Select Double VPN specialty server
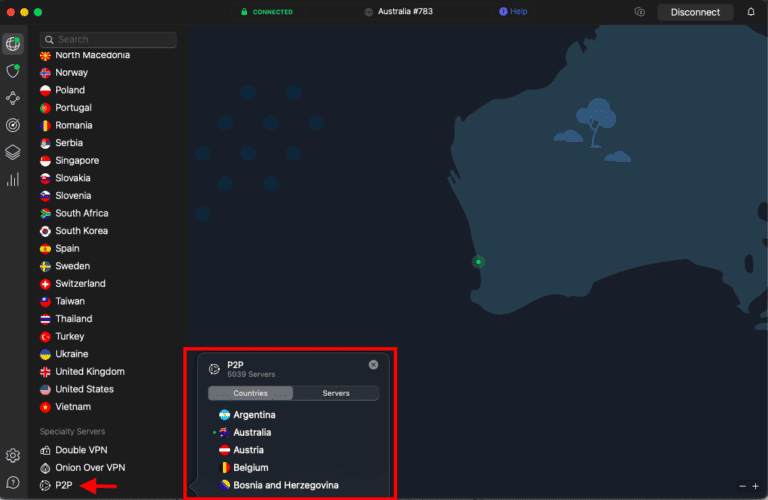 pyautogui.click(x=81, y=450)
